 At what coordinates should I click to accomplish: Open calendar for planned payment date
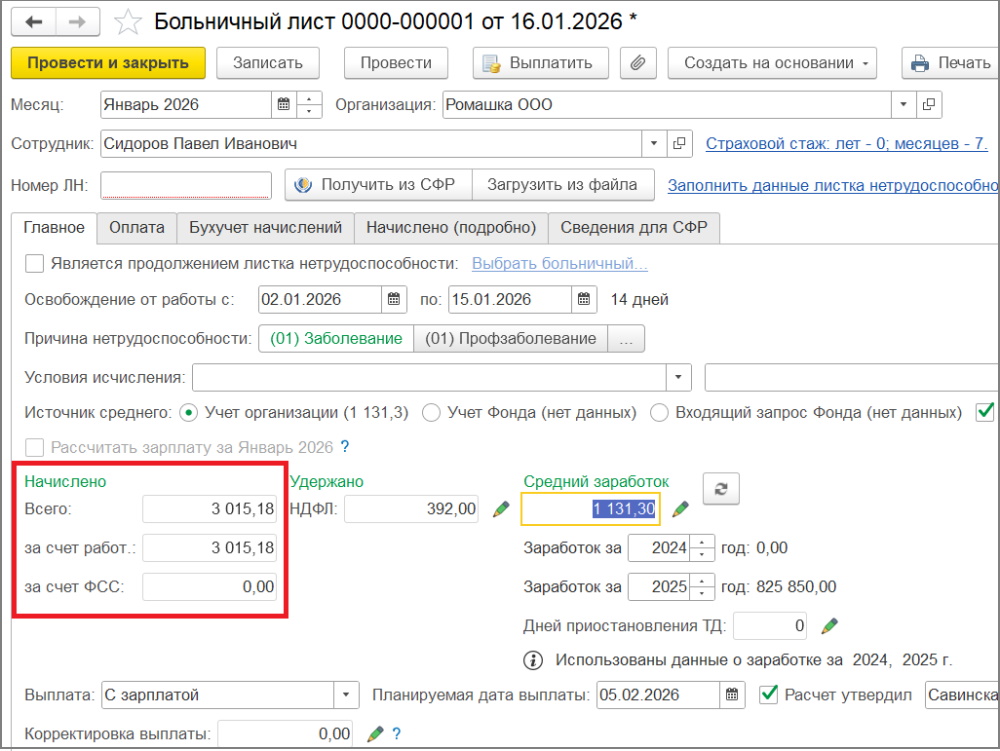click(x=733, y=695)
